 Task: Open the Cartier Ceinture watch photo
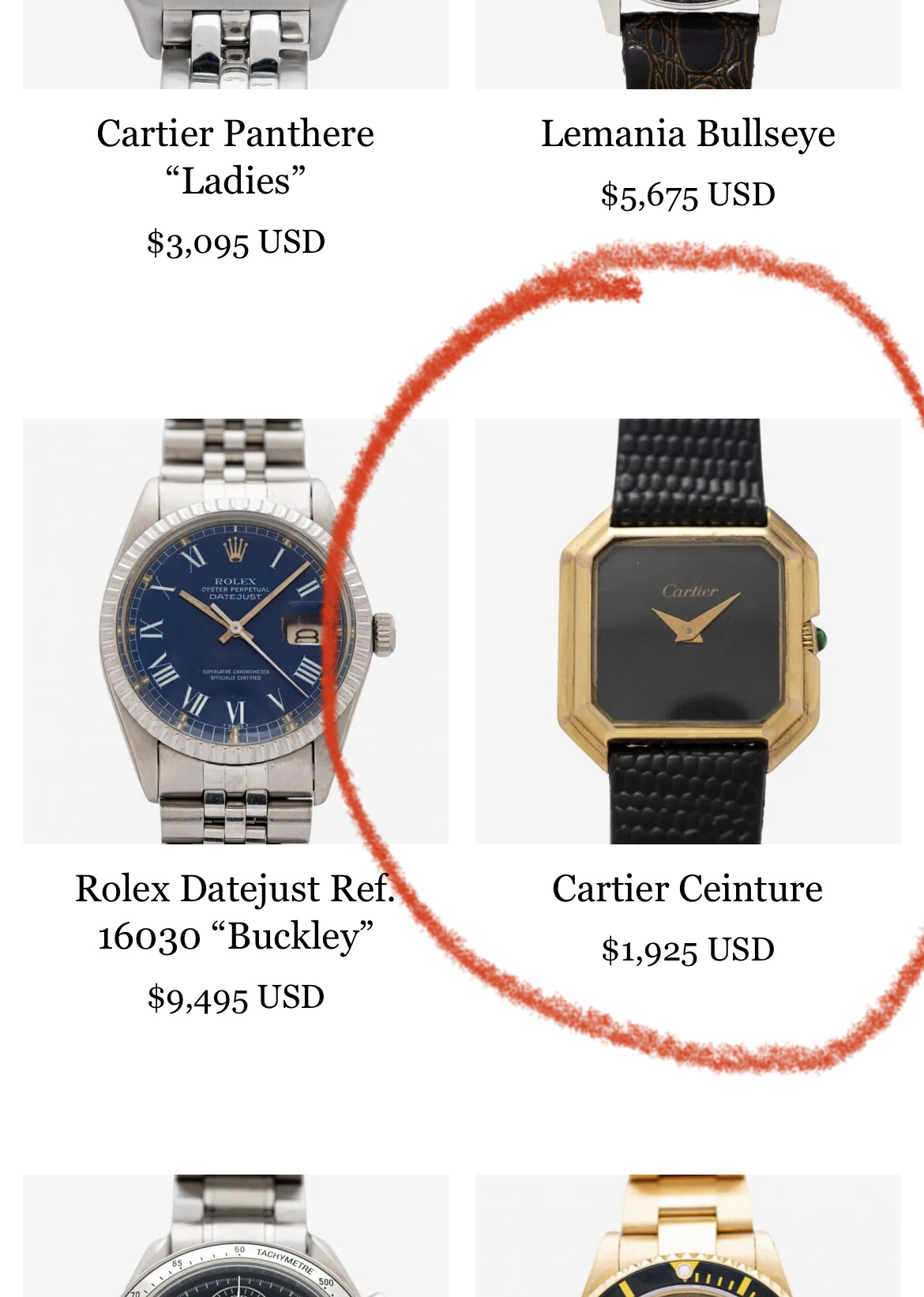[x=688, y=631]
